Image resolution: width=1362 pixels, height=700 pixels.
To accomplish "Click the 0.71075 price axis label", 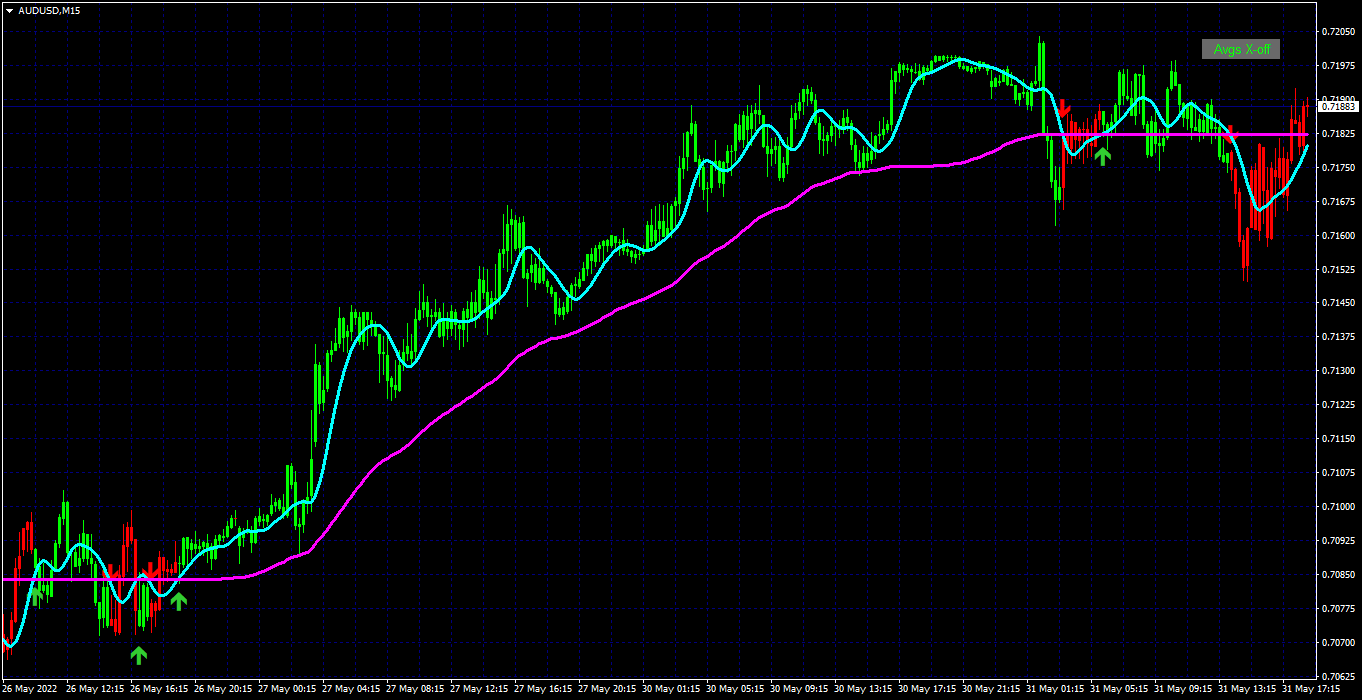I will 1338,473.
